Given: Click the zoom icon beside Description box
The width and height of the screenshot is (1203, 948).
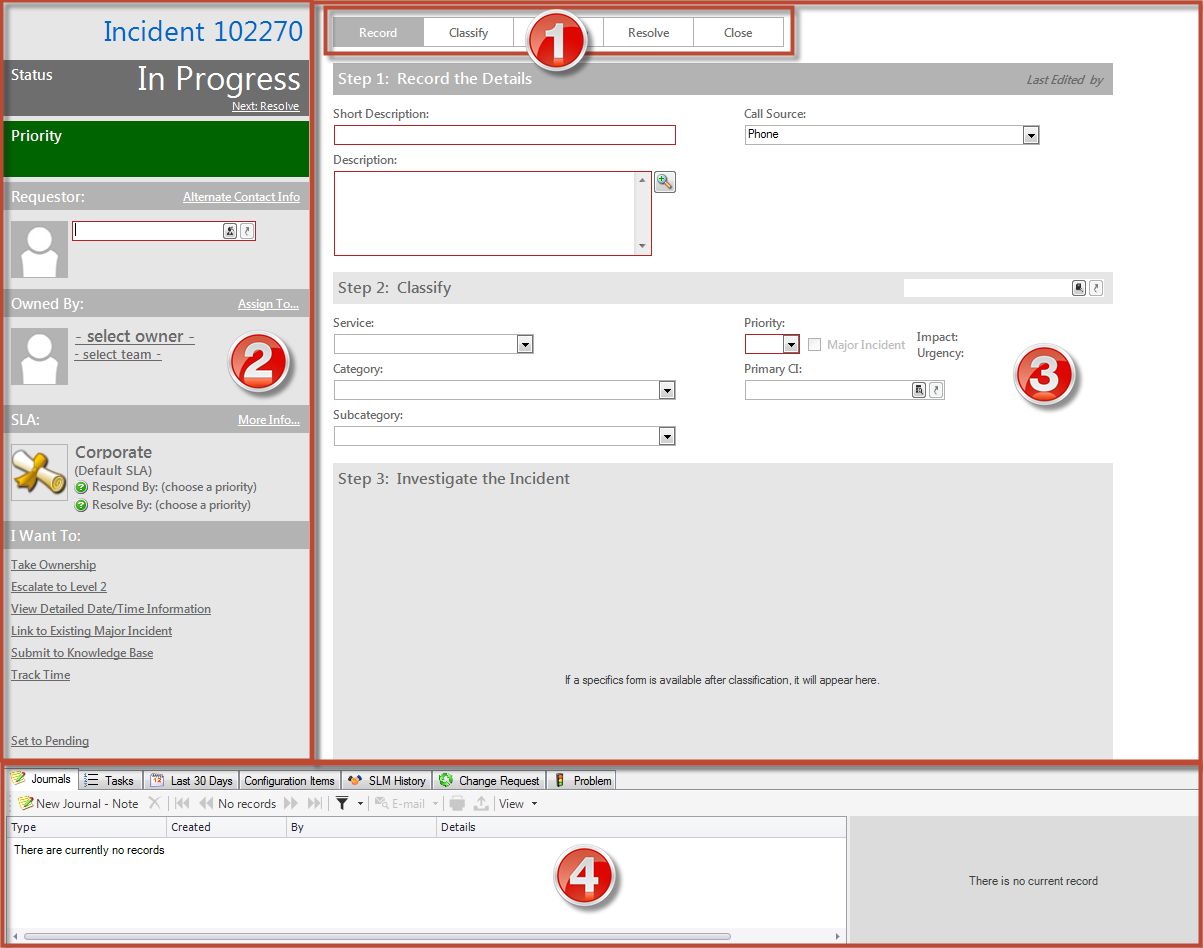Looking at the screenshot, I should coord(665,182).
